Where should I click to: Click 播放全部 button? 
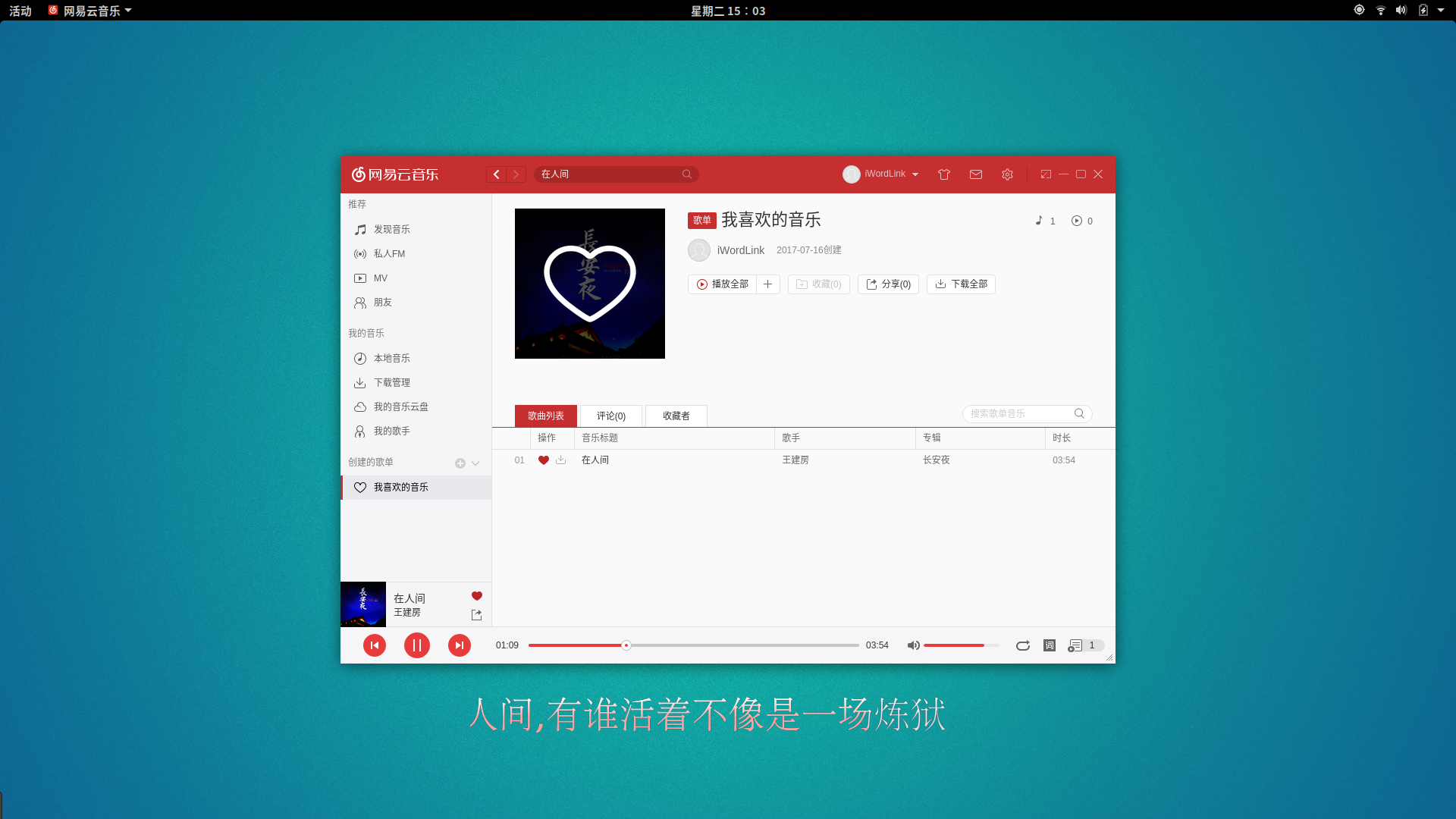coord(722,284)
